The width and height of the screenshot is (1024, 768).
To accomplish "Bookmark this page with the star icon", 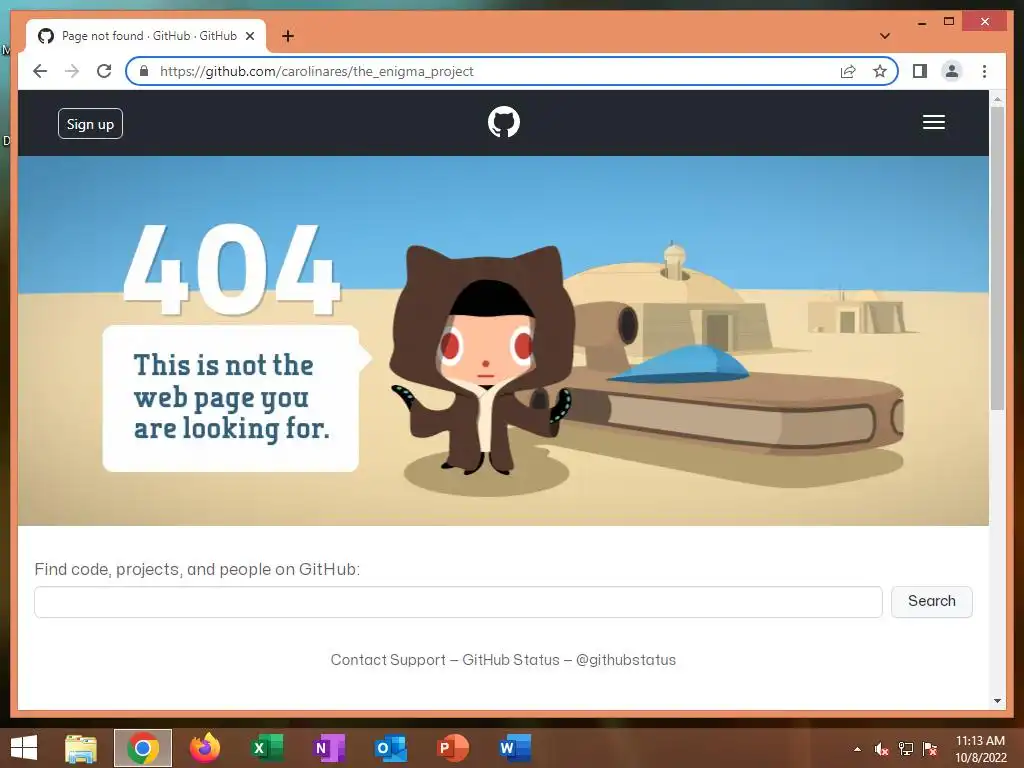I will click(880, 71).
